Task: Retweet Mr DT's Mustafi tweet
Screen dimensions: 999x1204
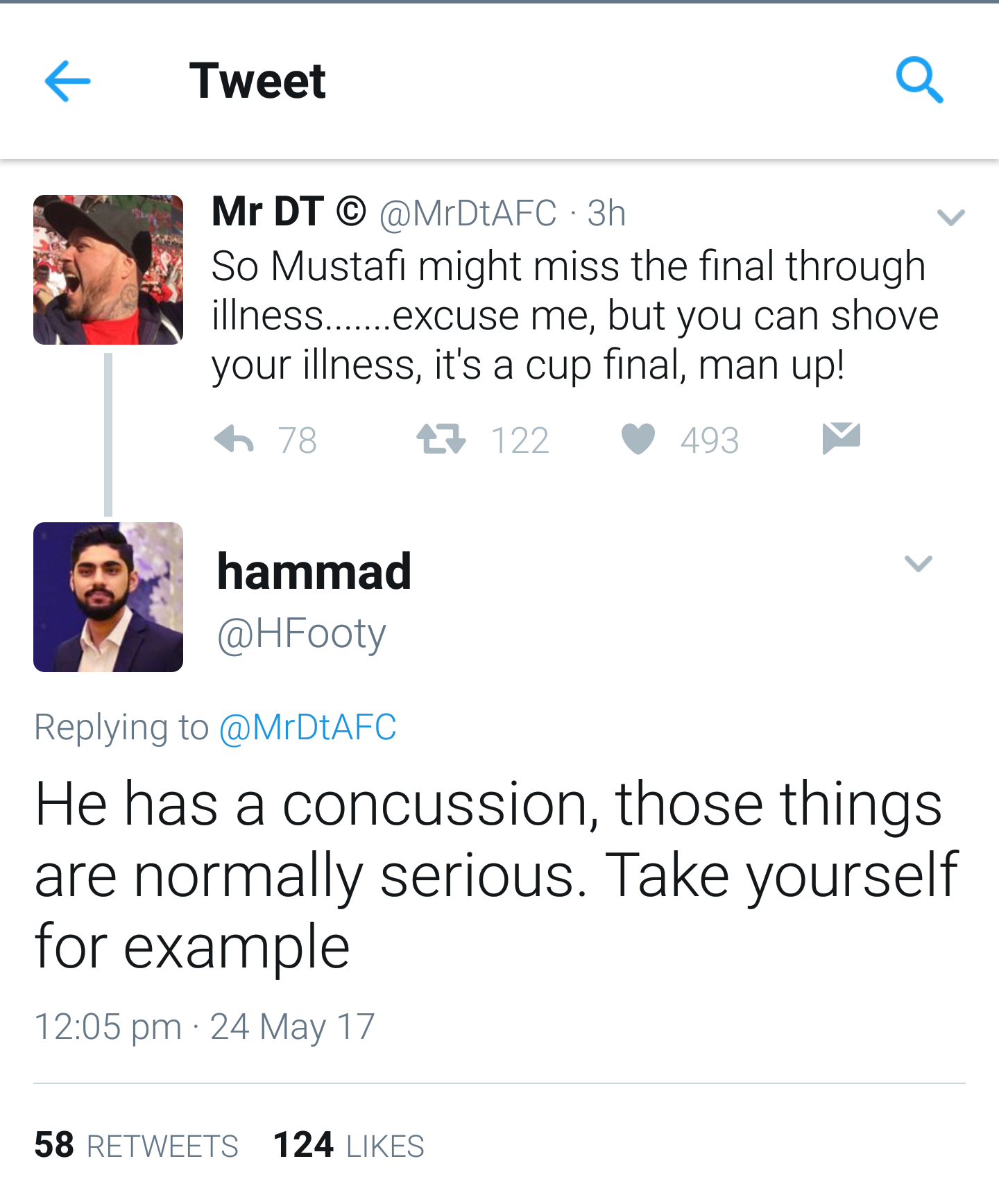Action: pyautogui.click(x=441, y=439)
